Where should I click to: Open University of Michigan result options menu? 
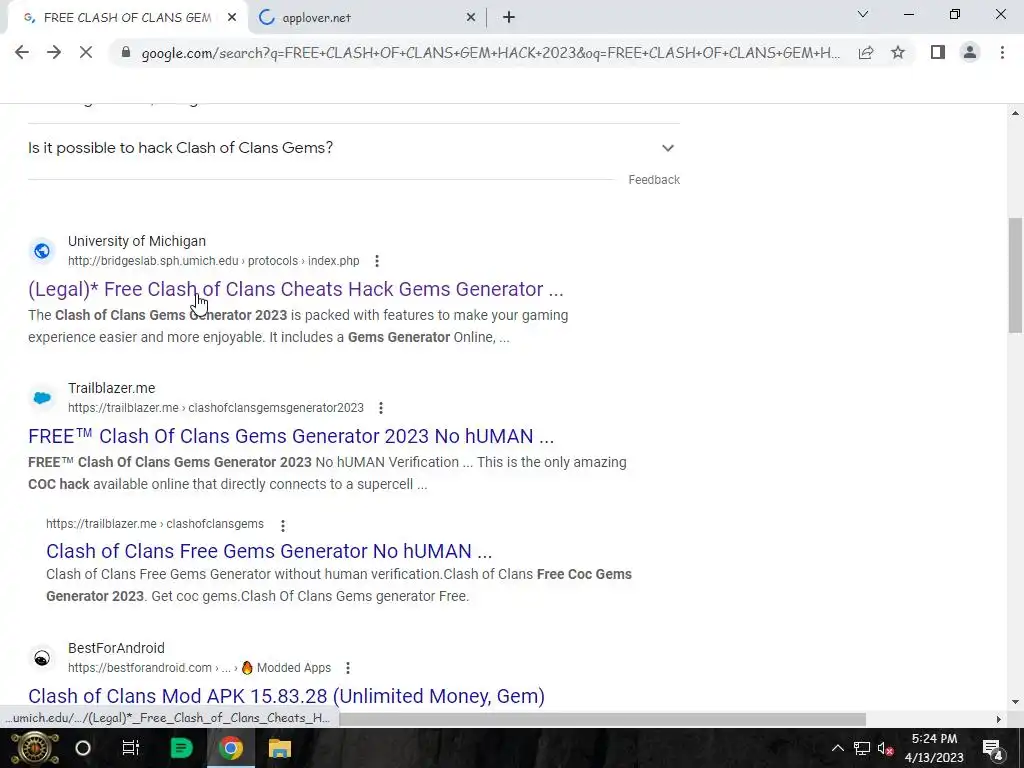coord(377,261)
